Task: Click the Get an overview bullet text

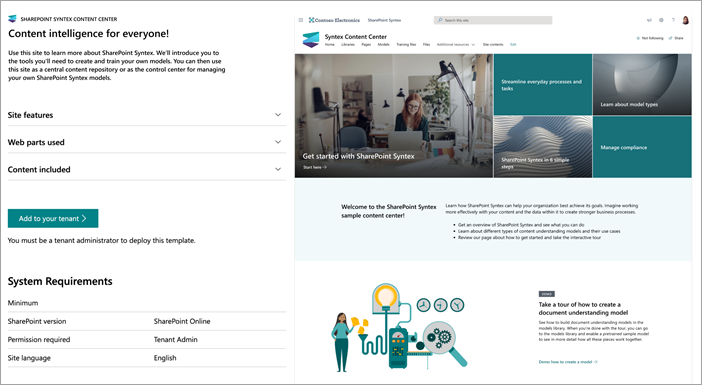Action: point(521,225)
